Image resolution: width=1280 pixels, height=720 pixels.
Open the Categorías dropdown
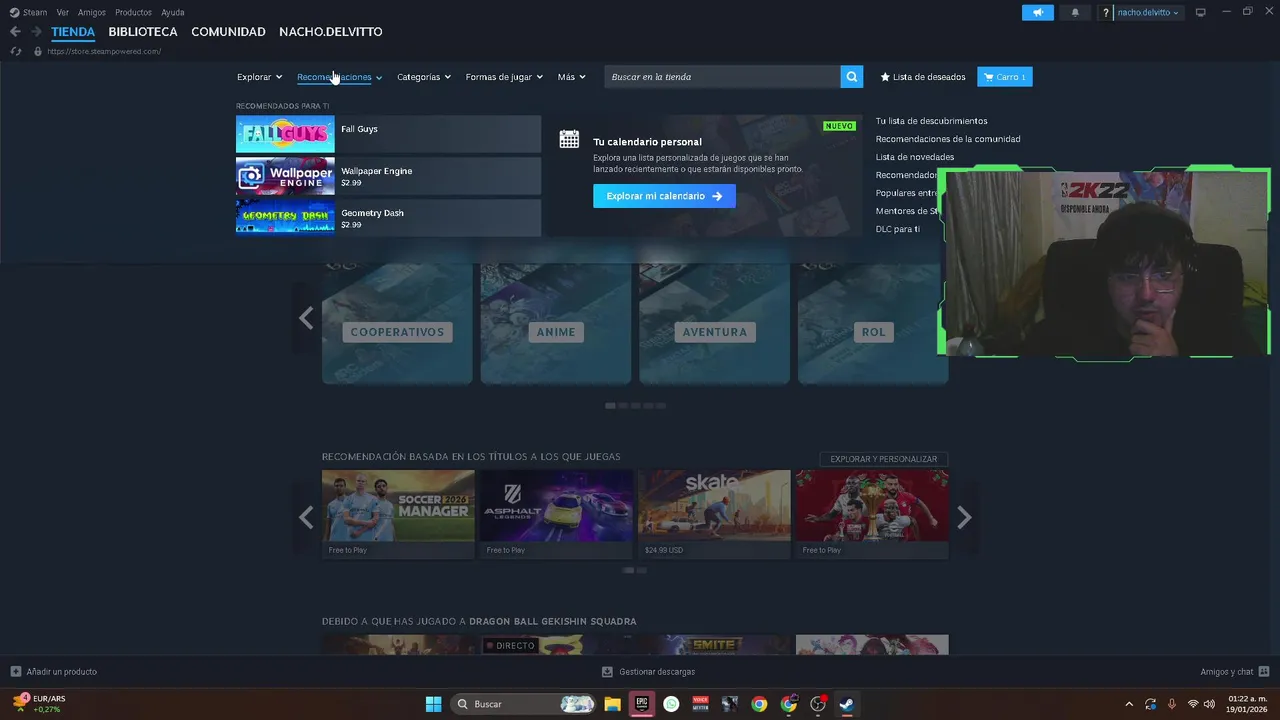[x=424, y=77]
